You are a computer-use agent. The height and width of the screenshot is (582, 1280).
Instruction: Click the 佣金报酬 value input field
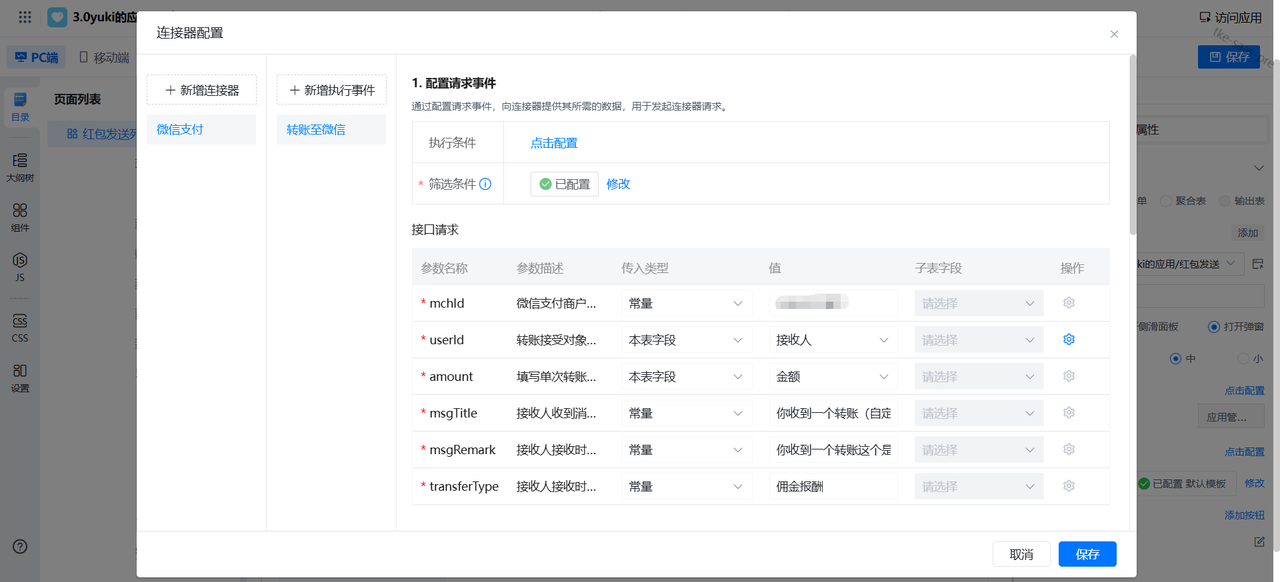coord(833,487)
